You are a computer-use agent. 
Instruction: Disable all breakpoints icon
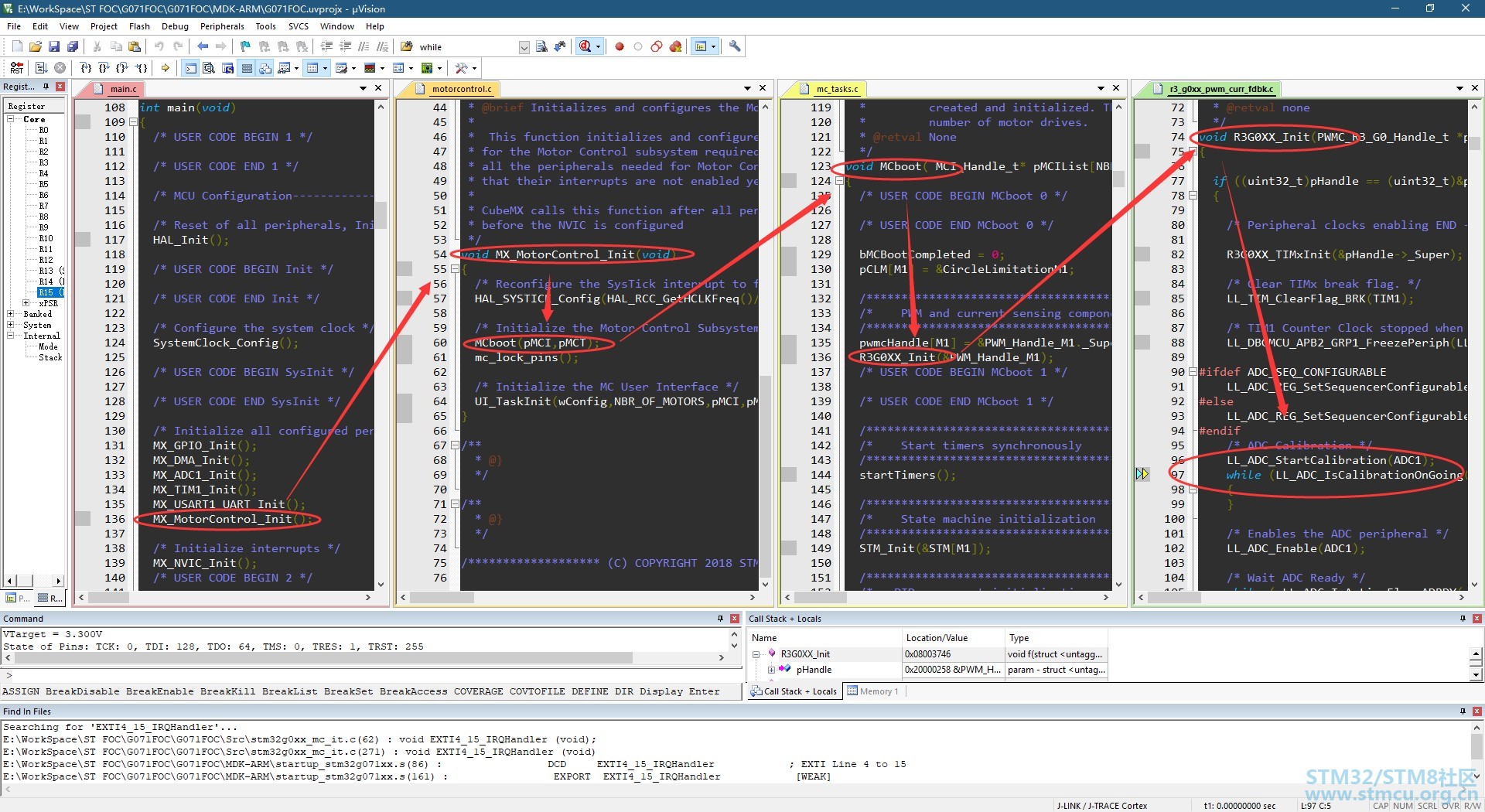(x=657, y=47)
